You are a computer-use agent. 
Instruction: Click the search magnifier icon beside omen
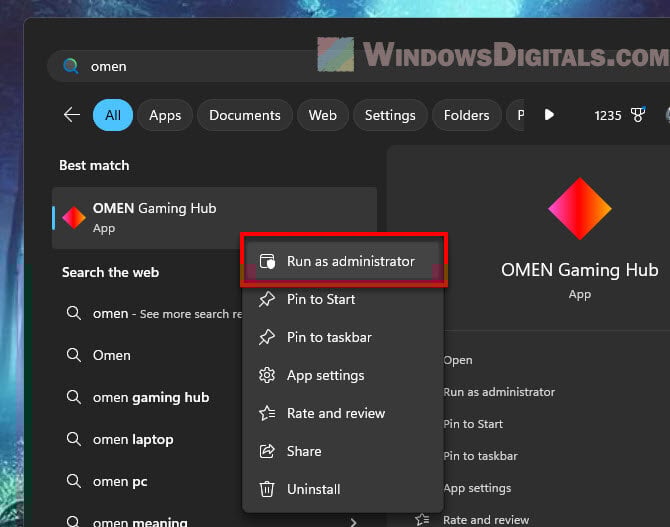click(x=71, y=66)
